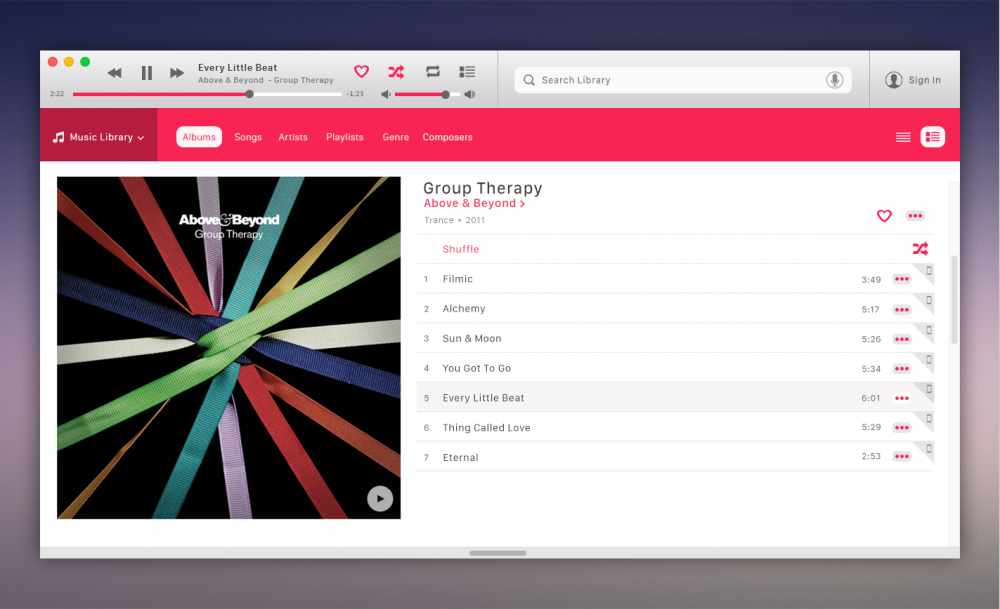The height and width of the screenshot is (609, 1000).
Task: Skip forward to the next track
Action: coord(177,73)
